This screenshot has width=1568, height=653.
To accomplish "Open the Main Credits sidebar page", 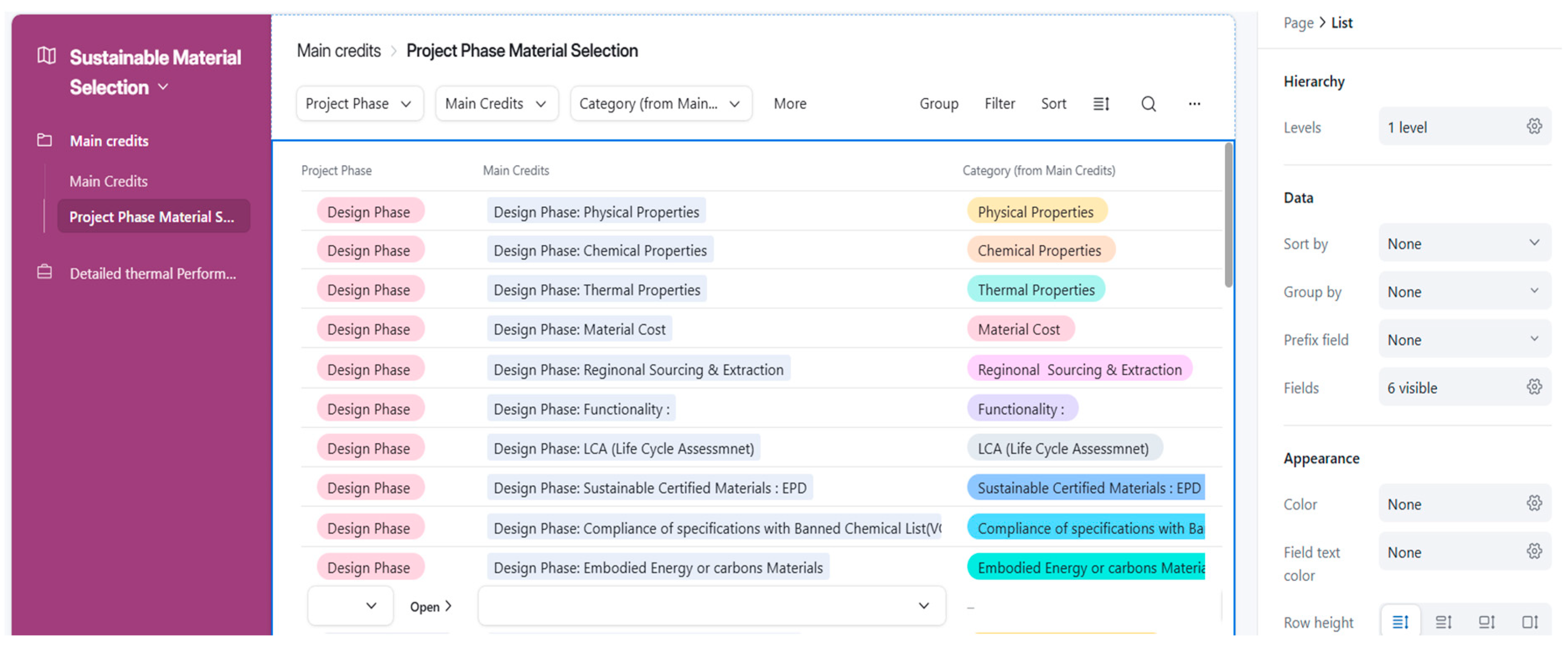I will 108,181.
